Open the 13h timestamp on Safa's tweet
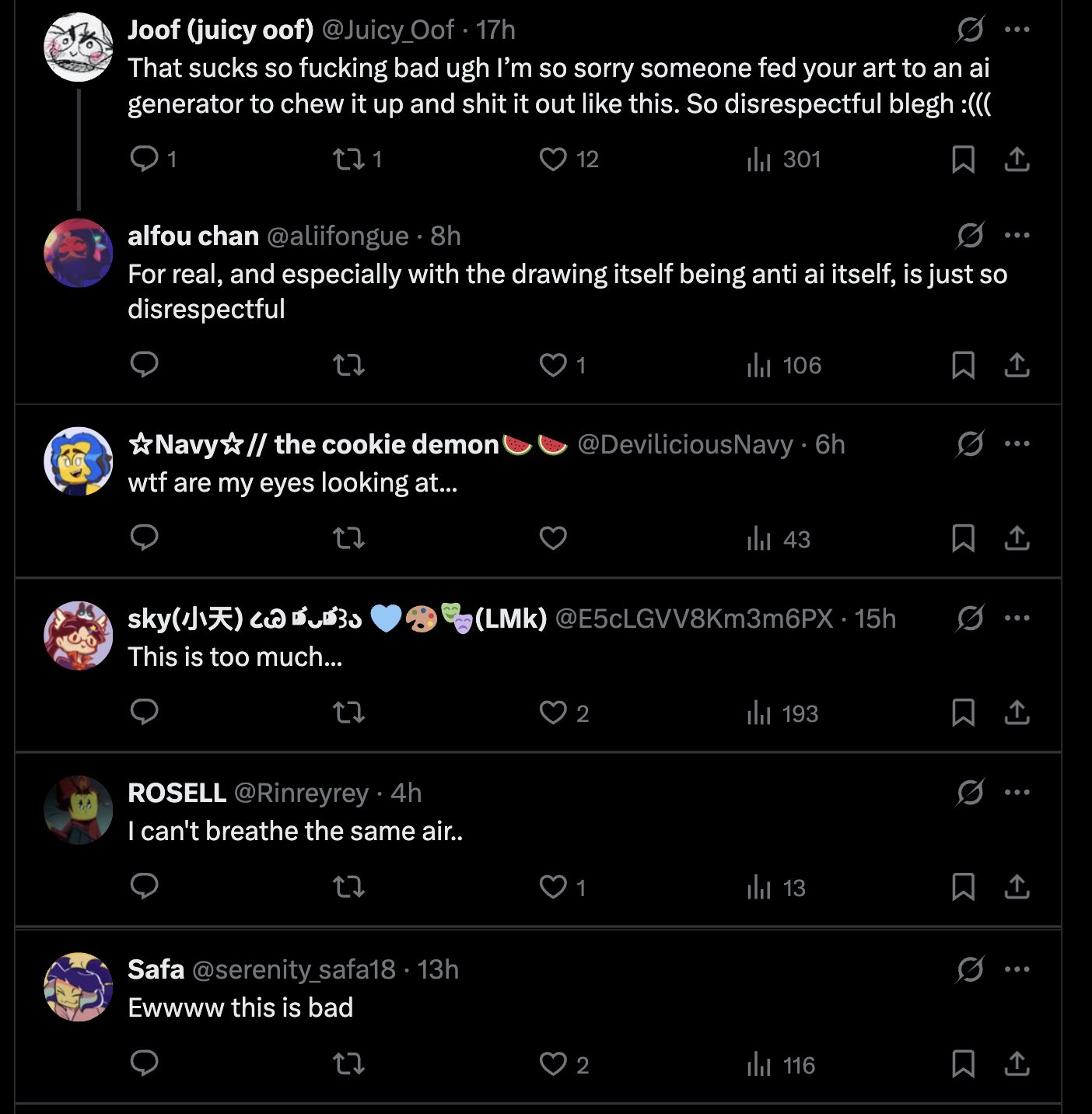Screen dimensions: 1092x1114 (438, 969)
